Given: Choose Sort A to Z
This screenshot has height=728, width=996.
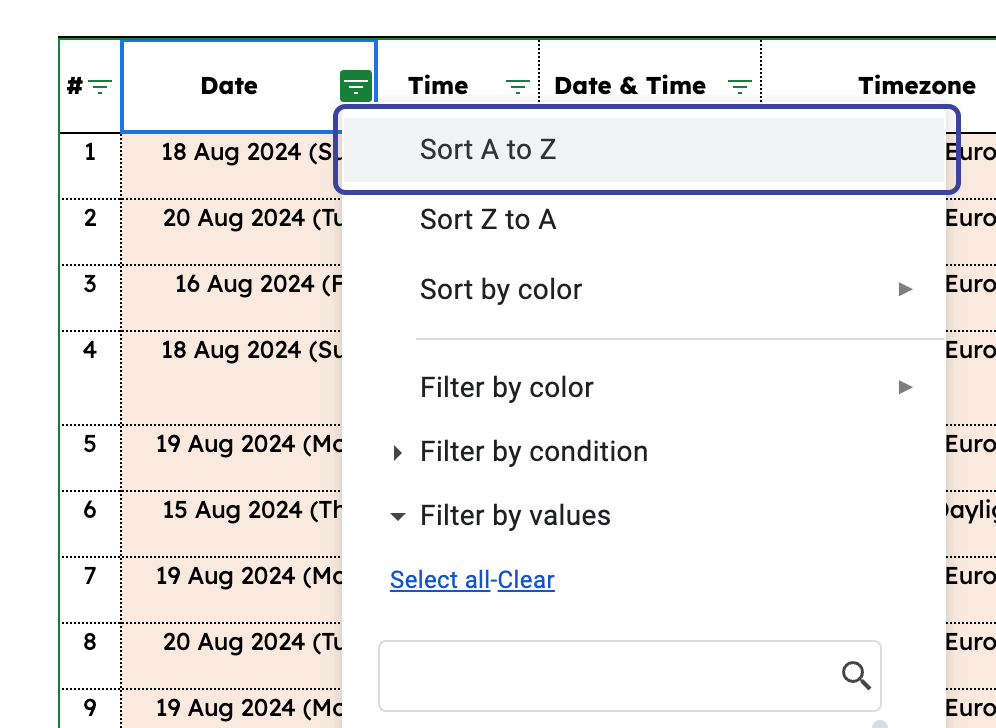Looking at the screenshot, I should point(488,150).
